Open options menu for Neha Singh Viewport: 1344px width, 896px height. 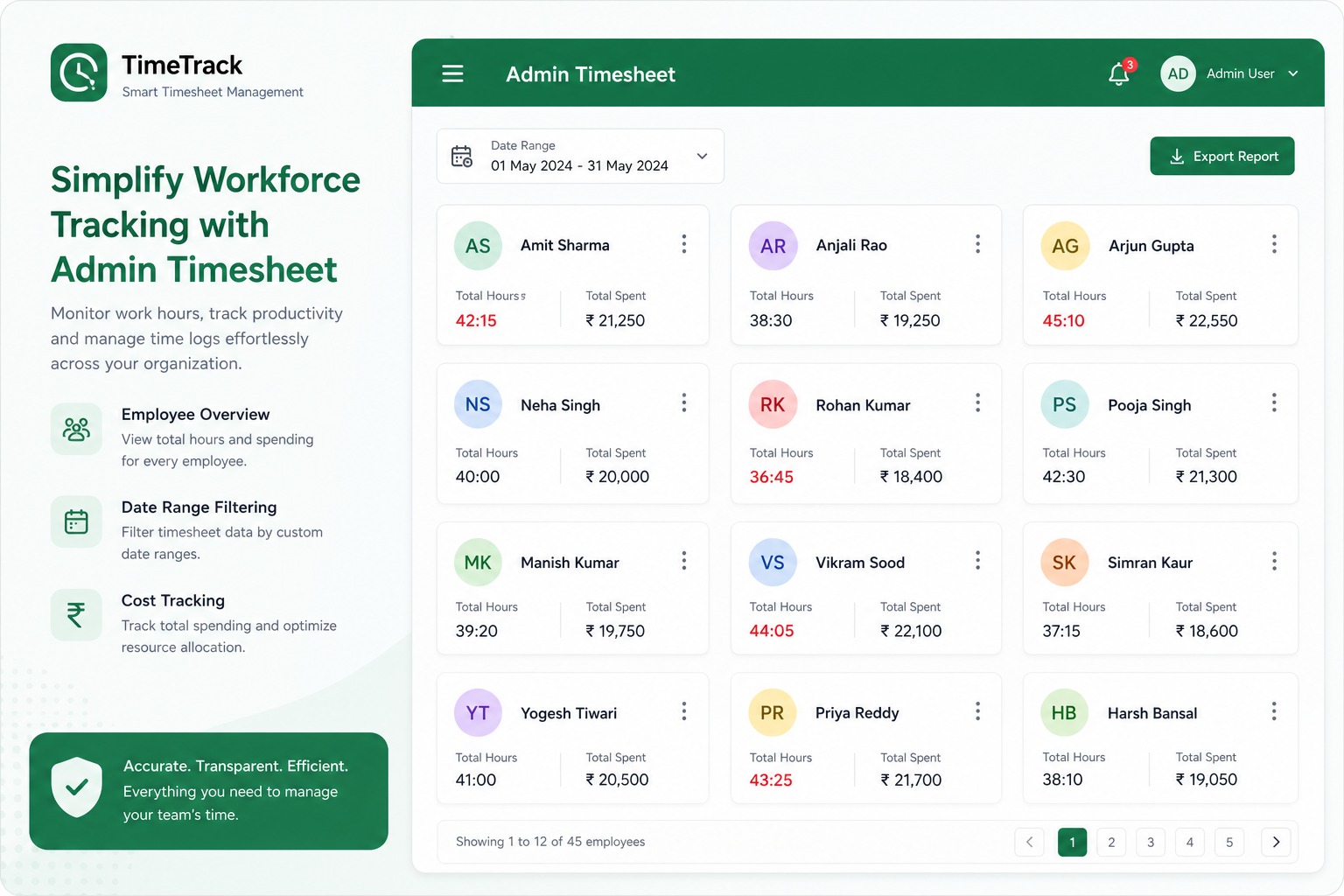683,402
